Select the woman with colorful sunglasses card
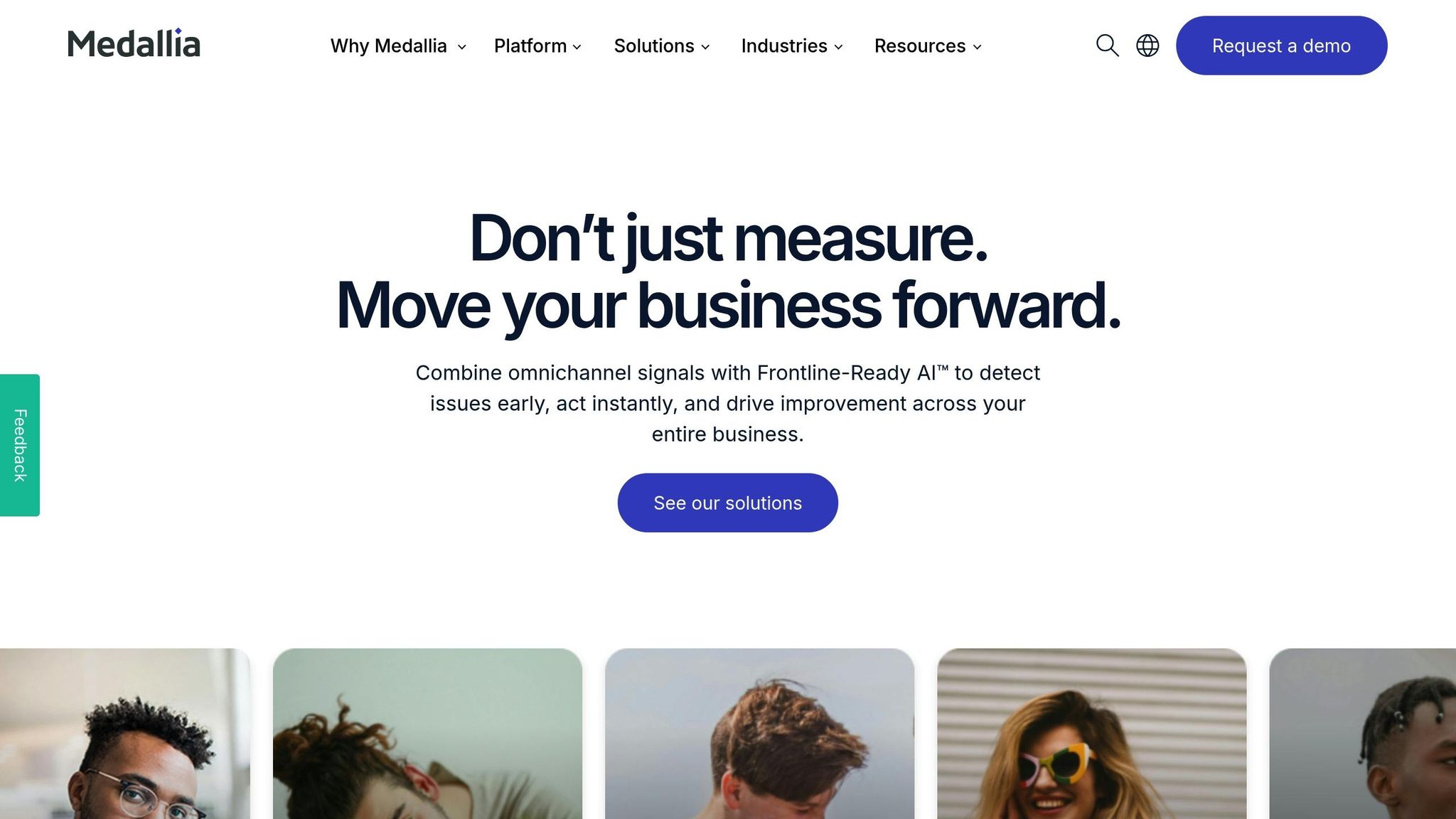This screenshot has width=1456, height=819. coord(1091,734)
